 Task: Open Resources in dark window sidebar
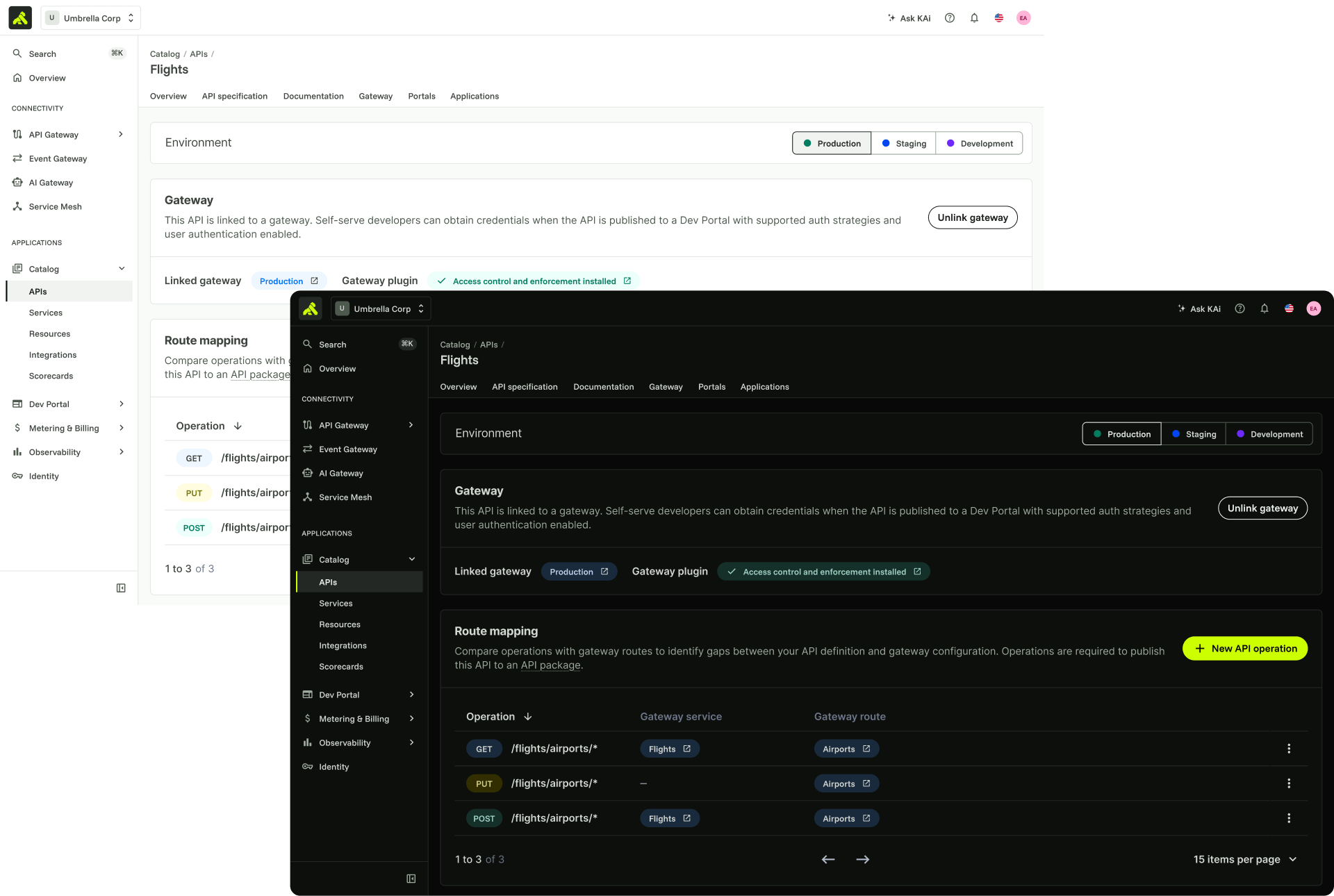pos(340,624)
